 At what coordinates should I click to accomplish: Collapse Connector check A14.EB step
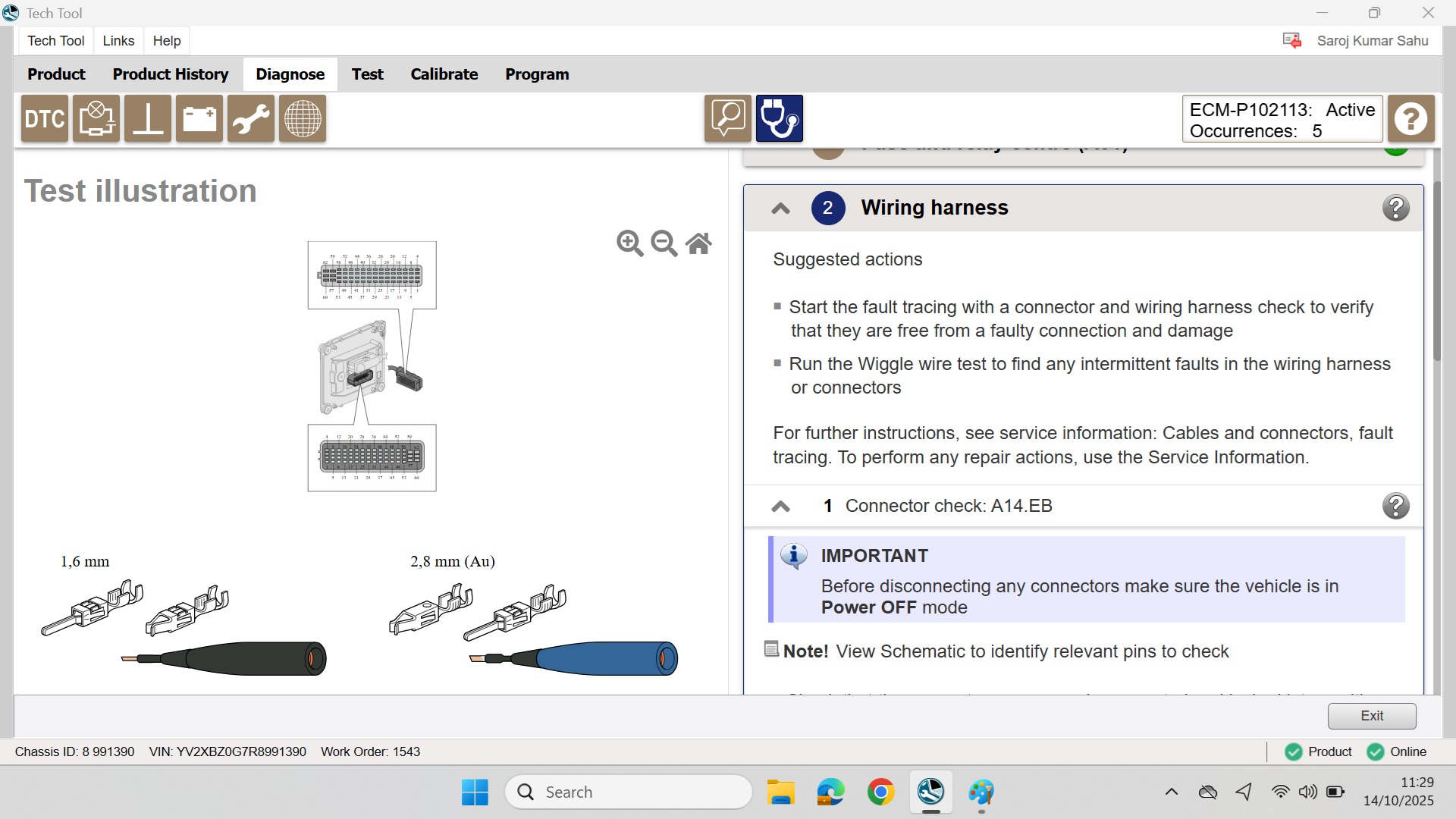780,507
